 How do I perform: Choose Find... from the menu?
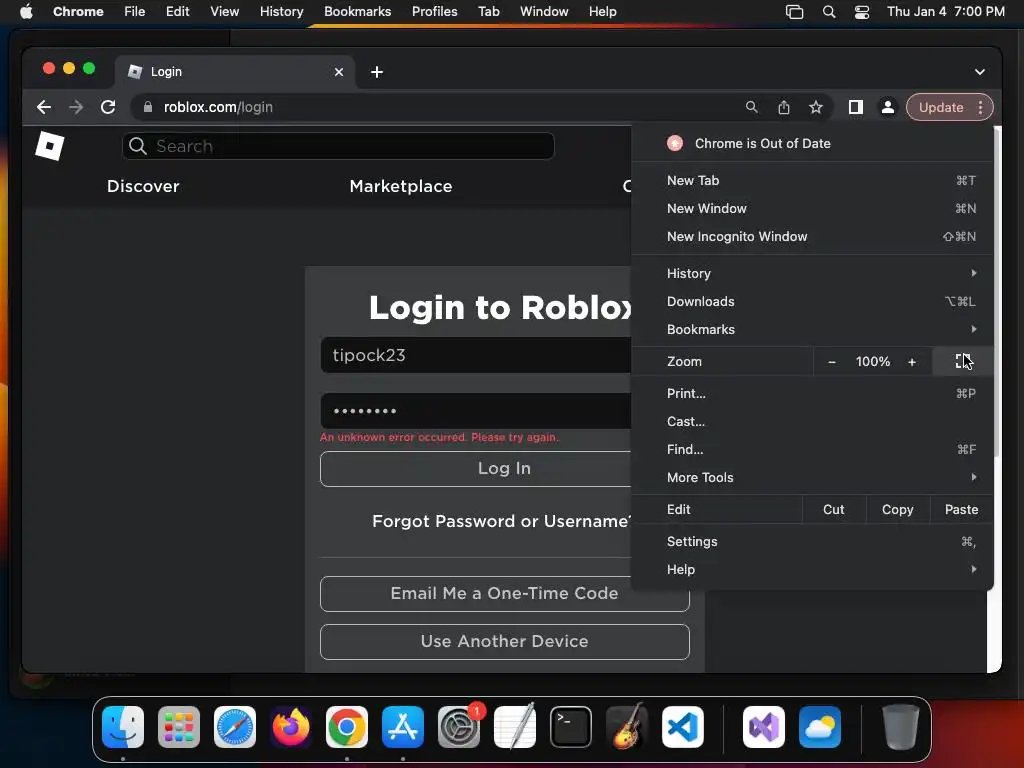coord(812,449)
